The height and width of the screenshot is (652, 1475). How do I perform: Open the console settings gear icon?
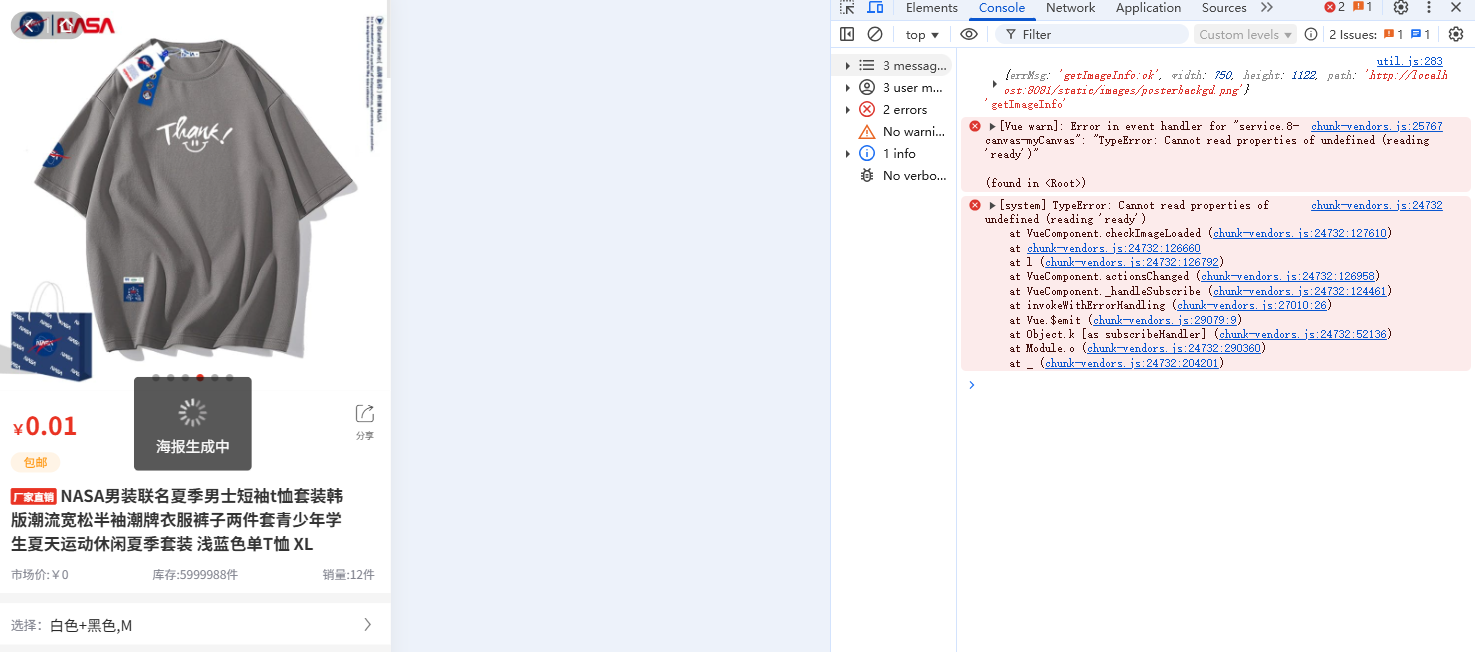click(1456, 34)
